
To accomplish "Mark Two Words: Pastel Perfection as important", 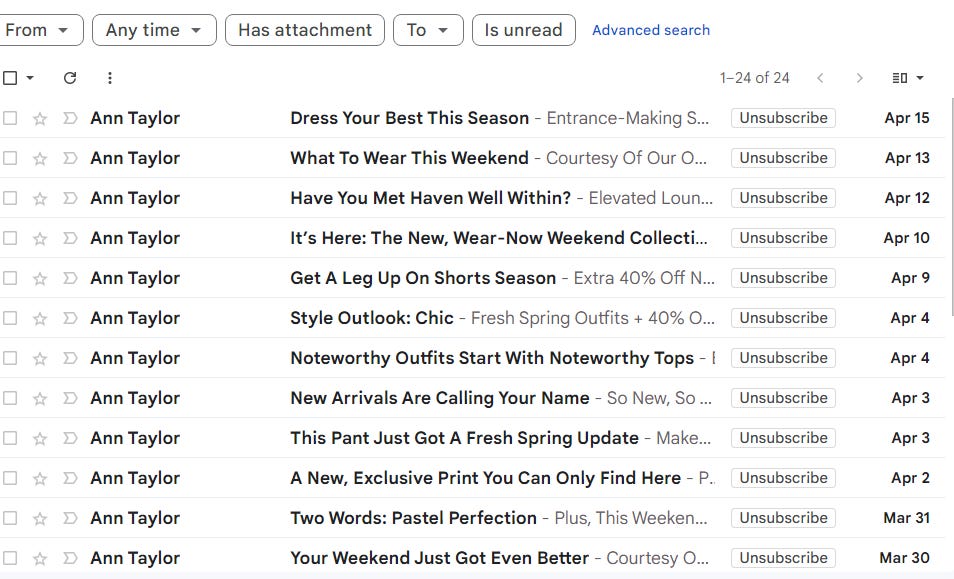I will tap(70, 518).
